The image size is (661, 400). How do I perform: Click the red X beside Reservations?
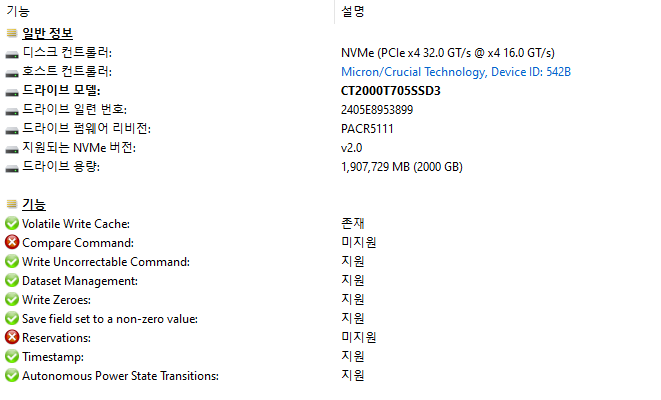pos(12,337)
